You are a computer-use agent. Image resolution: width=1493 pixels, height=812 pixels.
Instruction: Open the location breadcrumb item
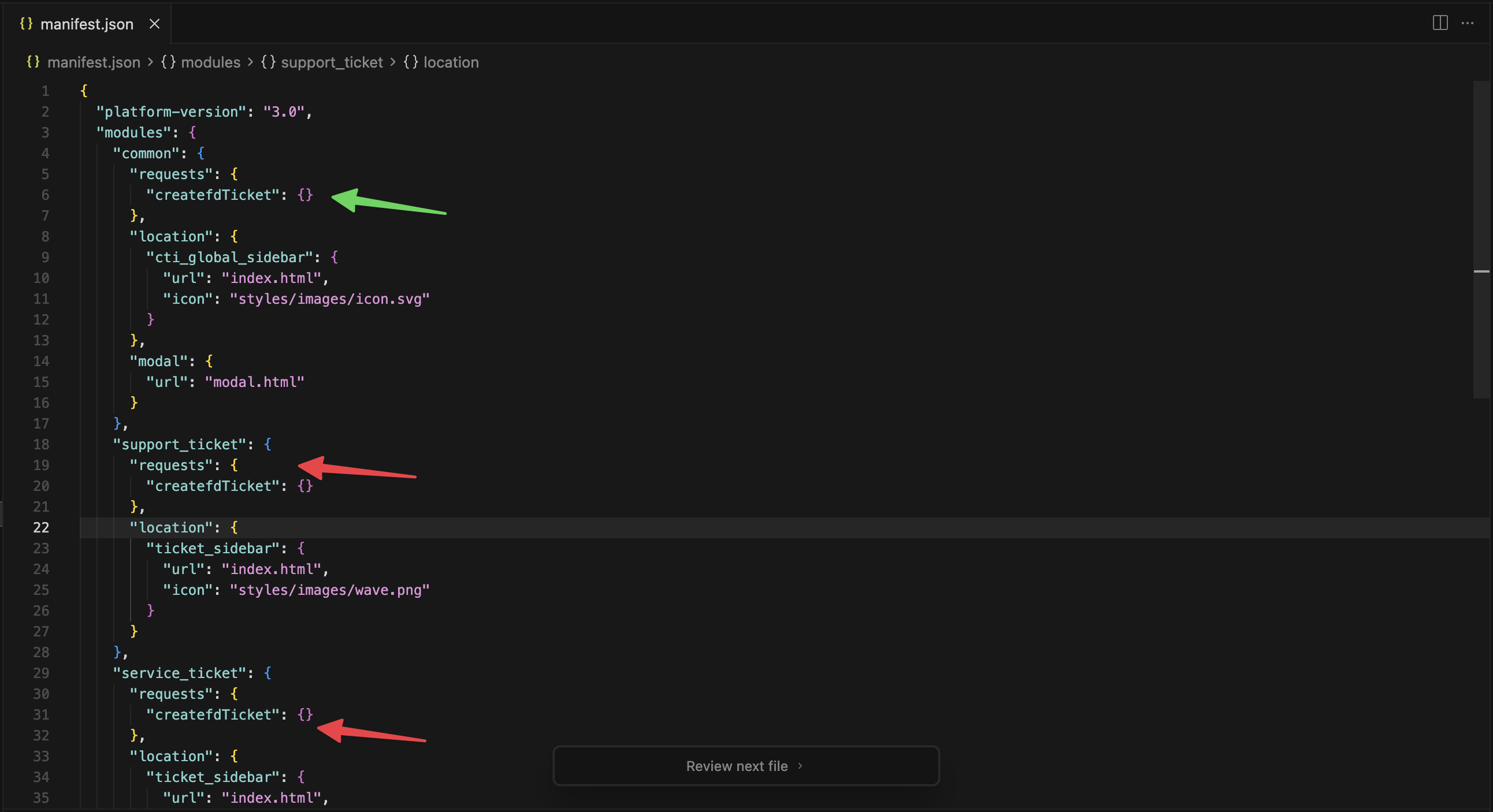[450, 62]
